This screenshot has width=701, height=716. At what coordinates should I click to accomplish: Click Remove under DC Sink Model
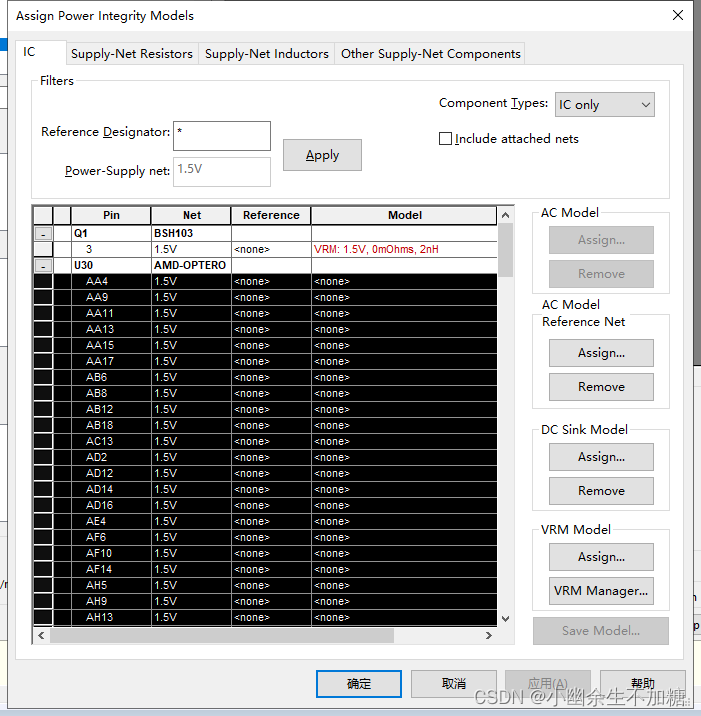pyautogui.click(x=601, y=491)
